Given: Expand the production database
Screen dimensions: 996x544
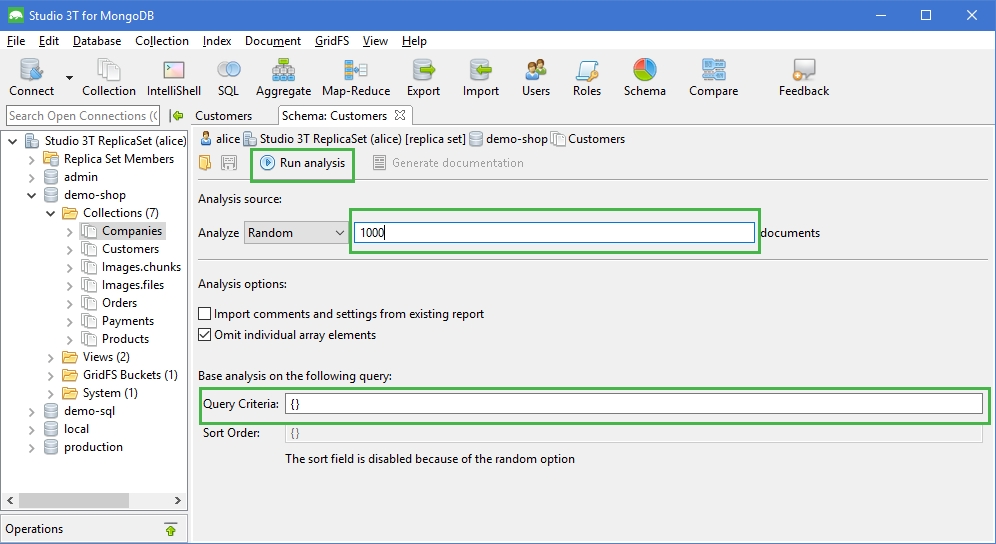Looking at the screenshot, I should point(32,447).
